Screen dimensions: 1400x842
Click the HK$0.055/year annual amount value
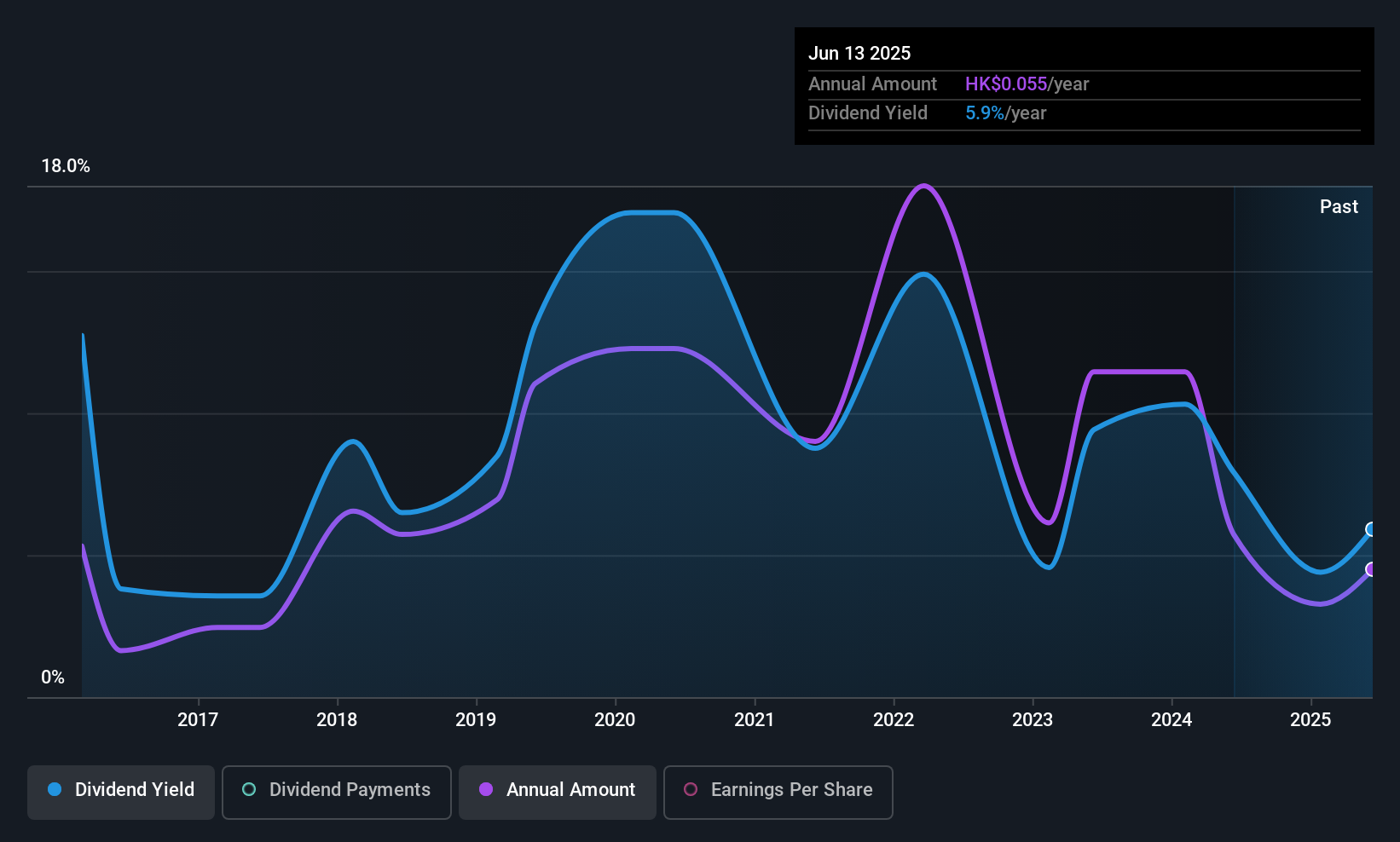coord(1027,84)
